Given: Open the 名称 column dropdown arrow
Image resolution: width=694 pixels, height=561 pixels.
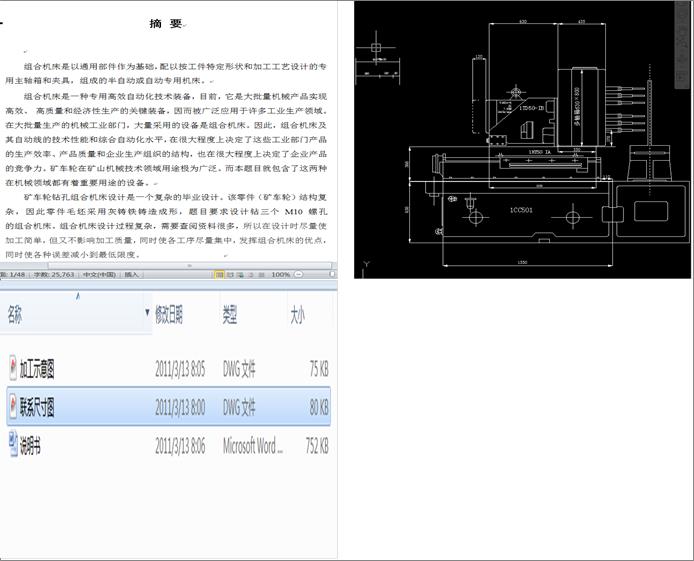Looking at the screenshot, I should (147, 313).
